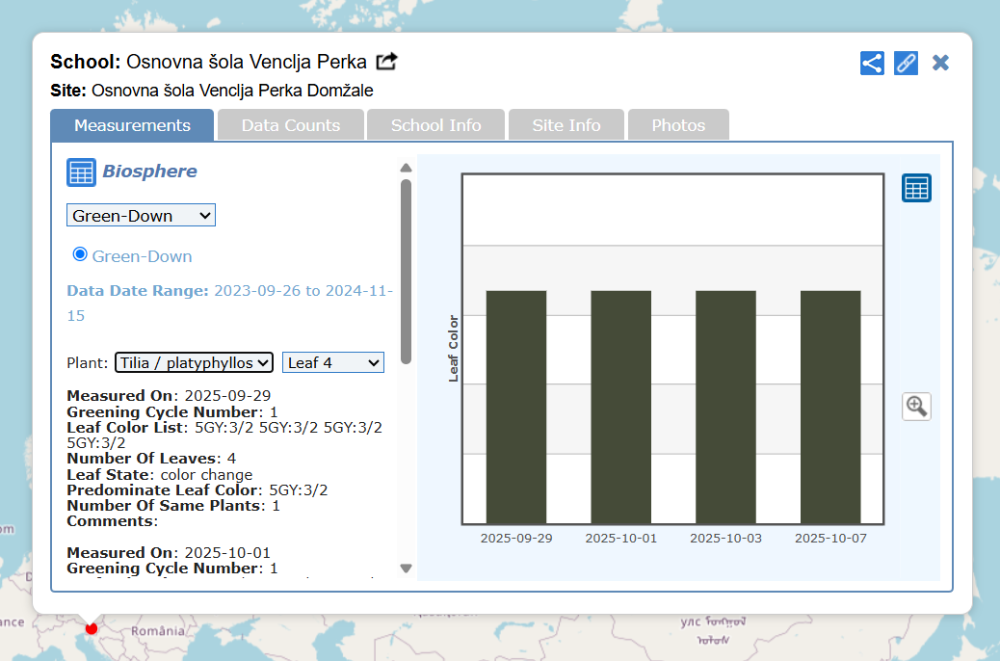Image resolution: width=1000 pixels, height=661 pixels.
Task: Open the School Info tab
Action: tap(436, 125)
